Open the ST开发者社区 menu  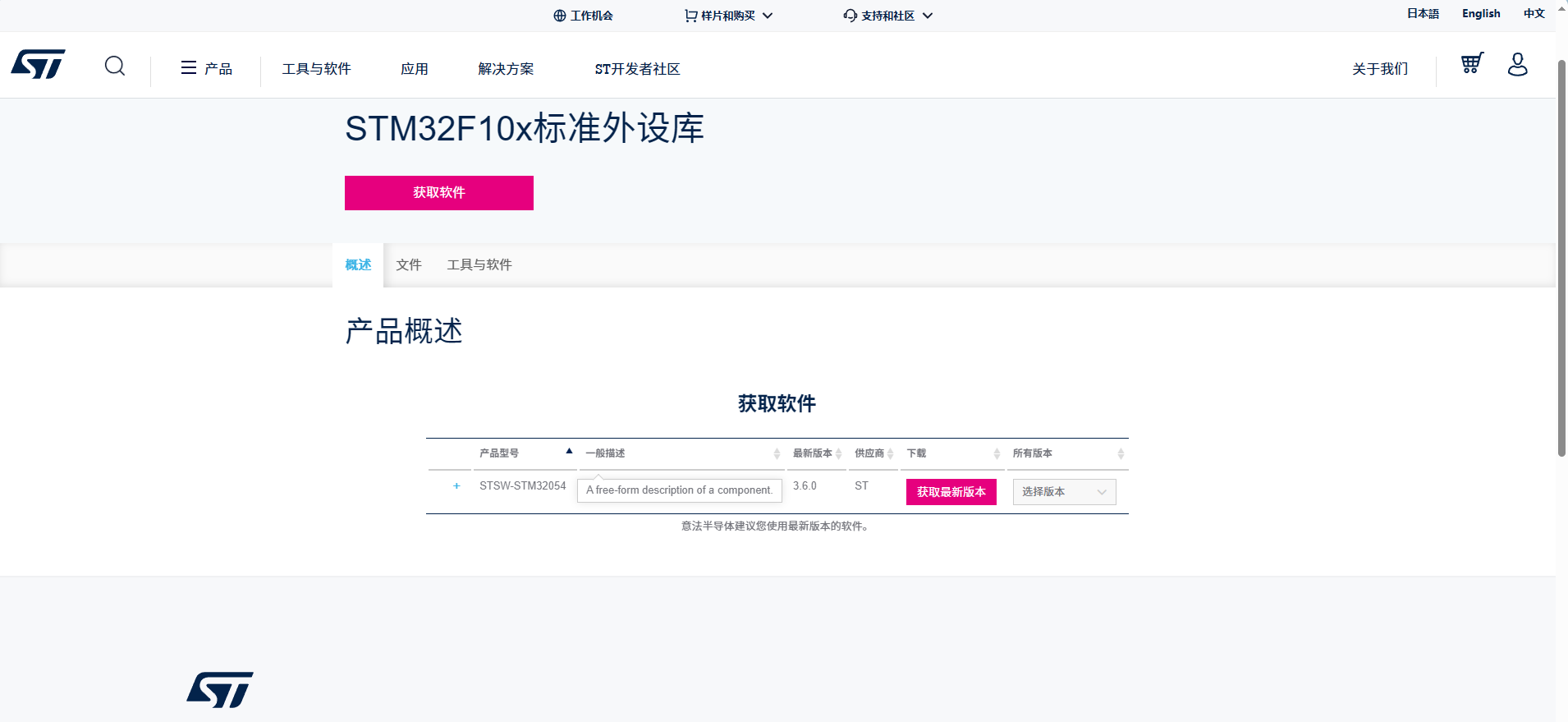637,69
